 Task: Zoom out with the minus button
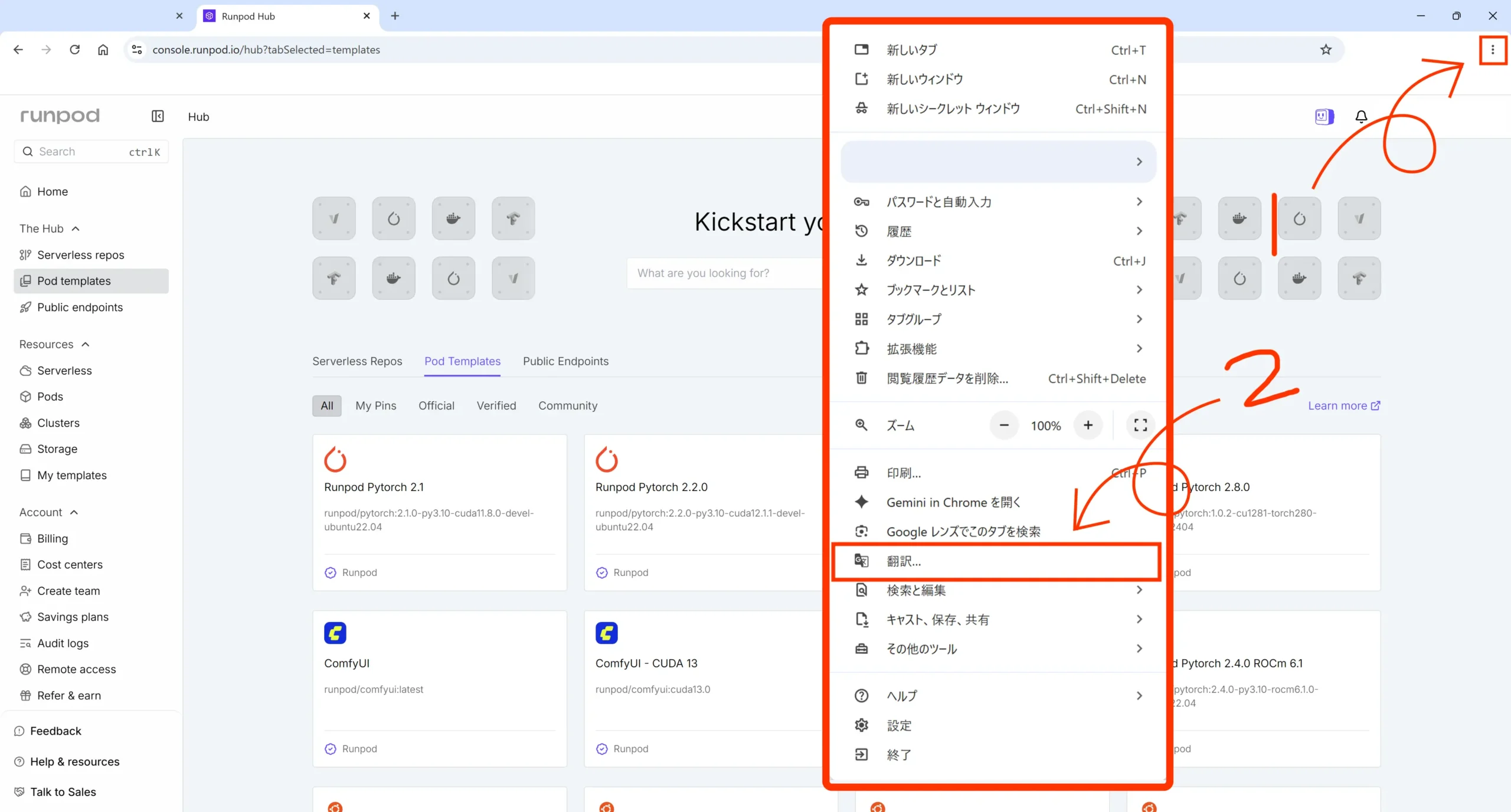click(1004, 425)
